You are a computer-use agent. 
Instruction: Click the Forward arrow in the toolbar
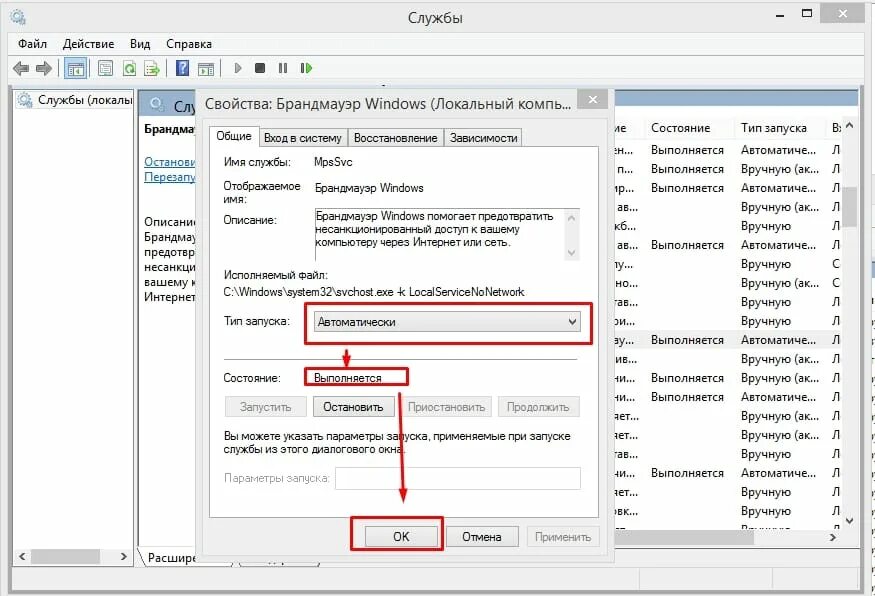click(x=44, y=68)
